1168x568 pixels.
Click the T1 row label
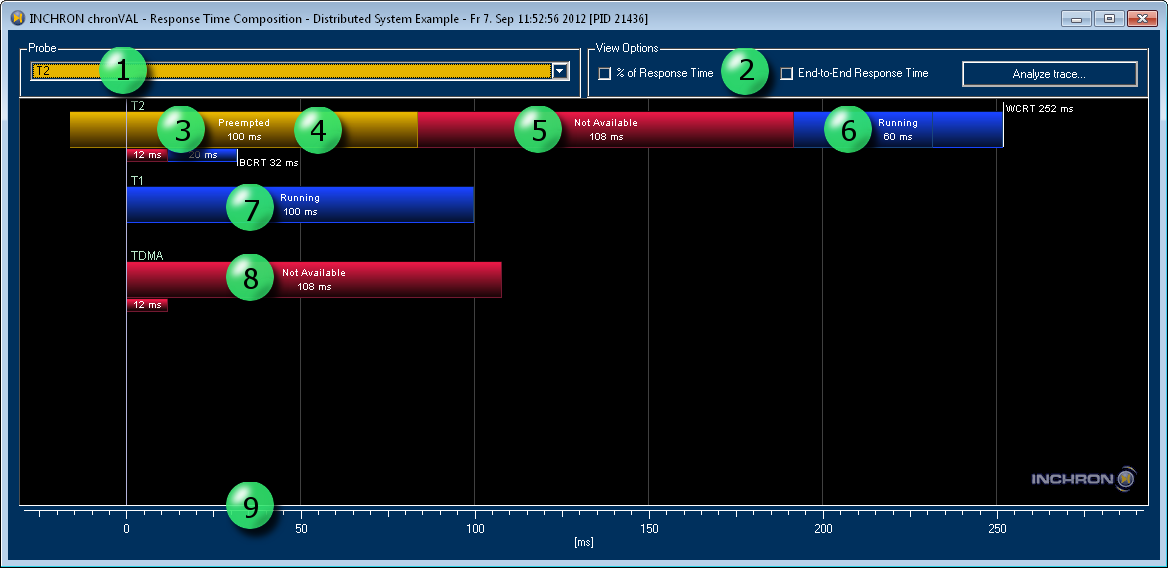pos(137,180)
